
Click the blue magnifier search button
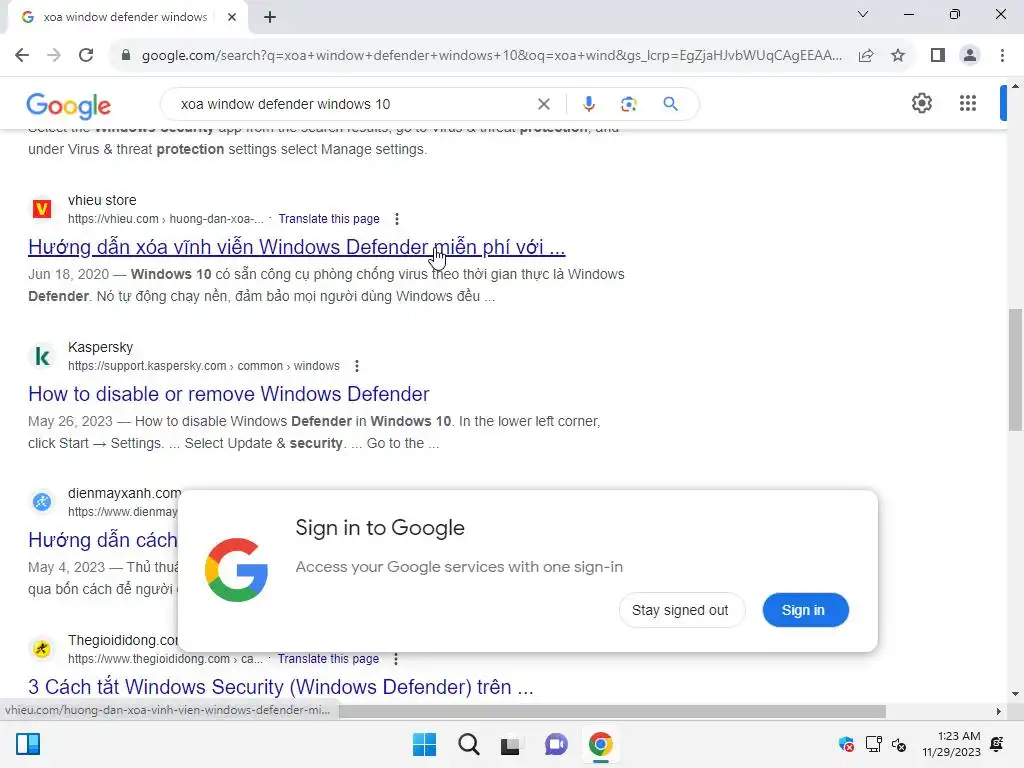pyautogui.click(x=670, y=104)
